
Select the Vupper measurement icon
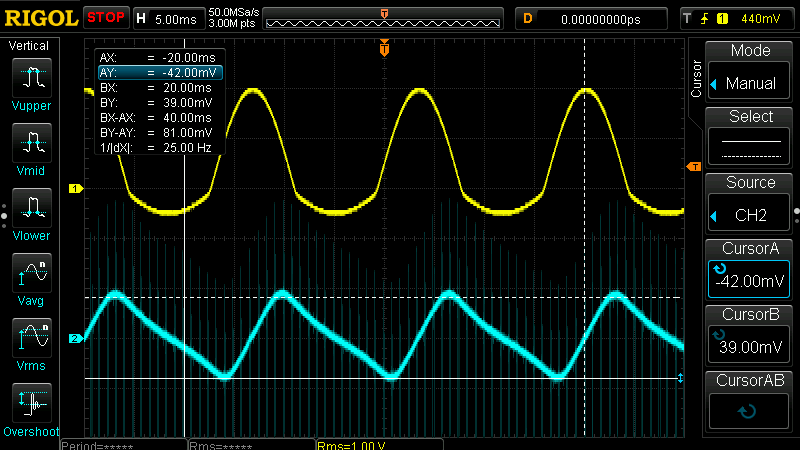(x=33, y=78)
